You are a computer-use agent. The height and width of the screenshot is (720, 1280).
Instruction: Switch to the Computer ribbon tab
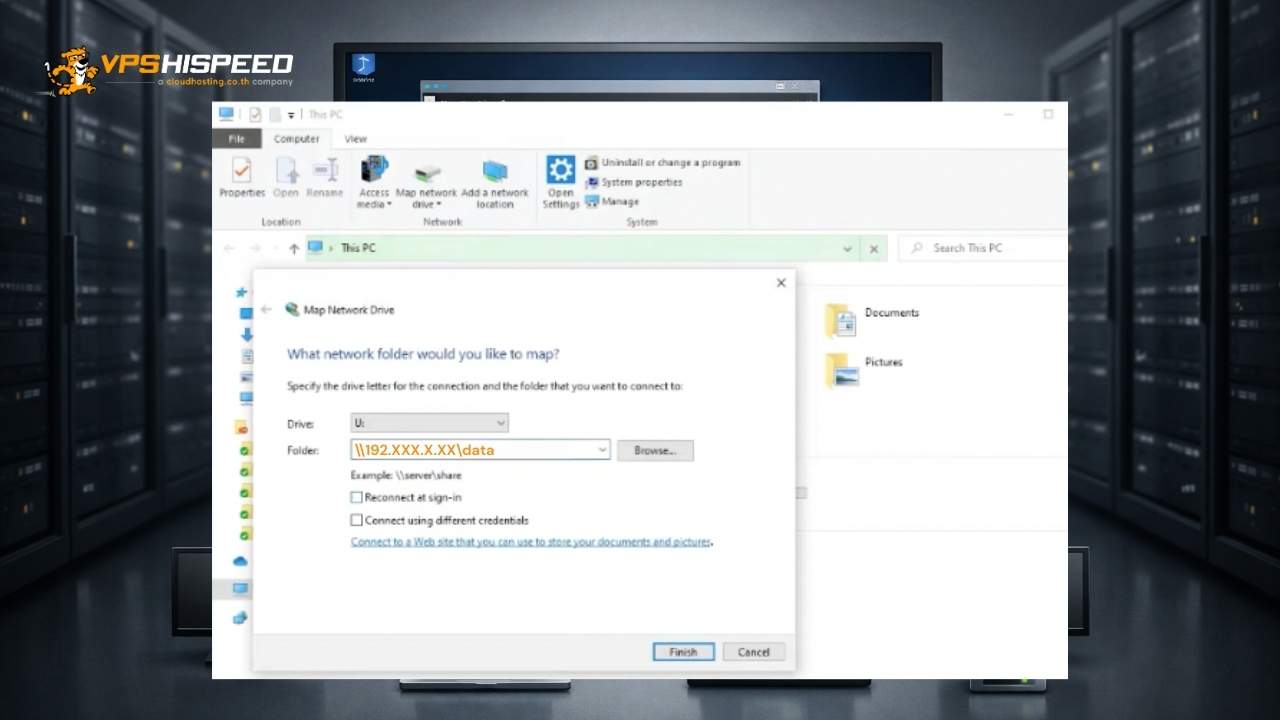296,138
